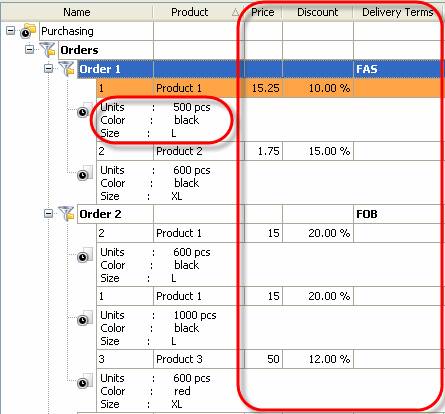Collapse the Orders tree node
The image size is (445, 414).
(x=30, y=50)
